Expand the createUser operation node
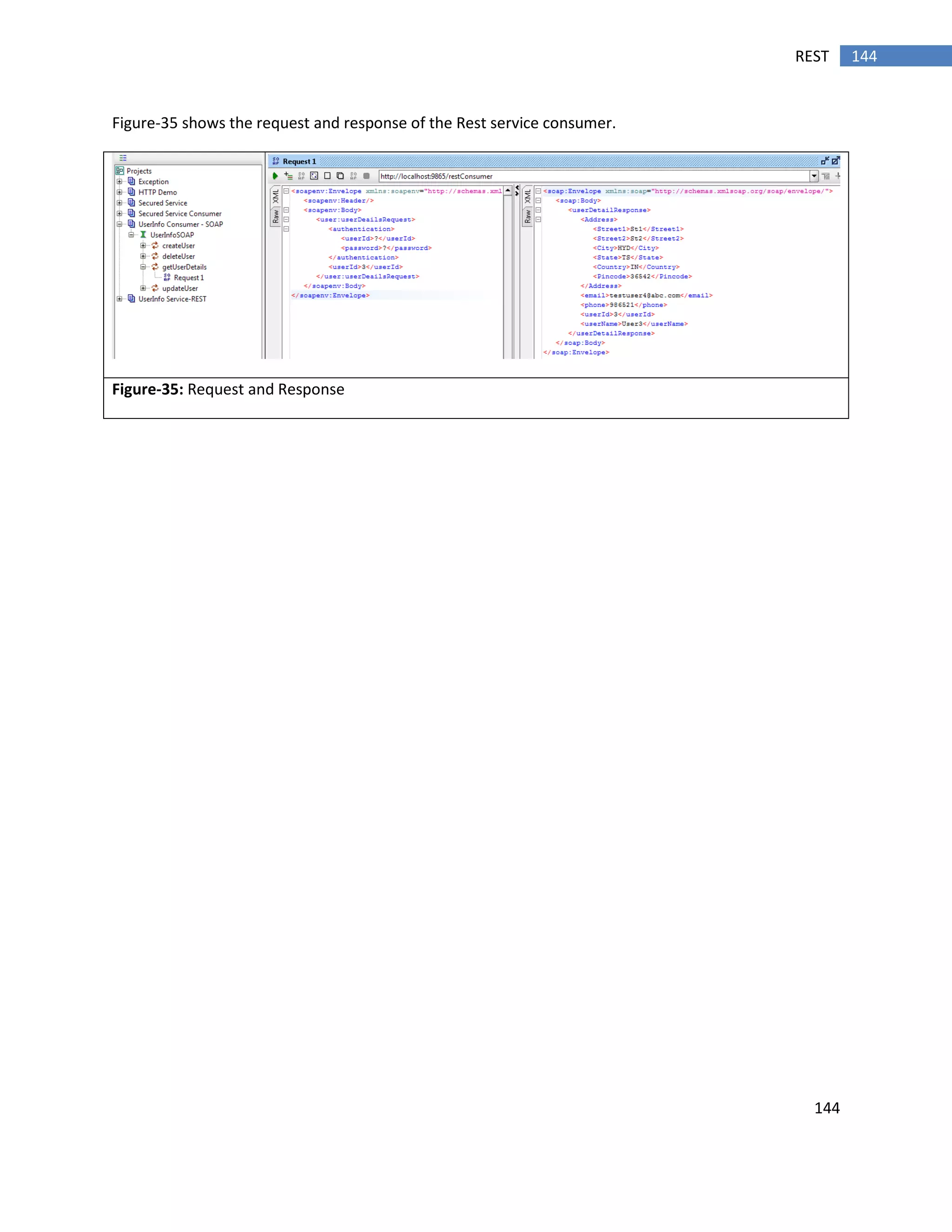 [143, 245]
